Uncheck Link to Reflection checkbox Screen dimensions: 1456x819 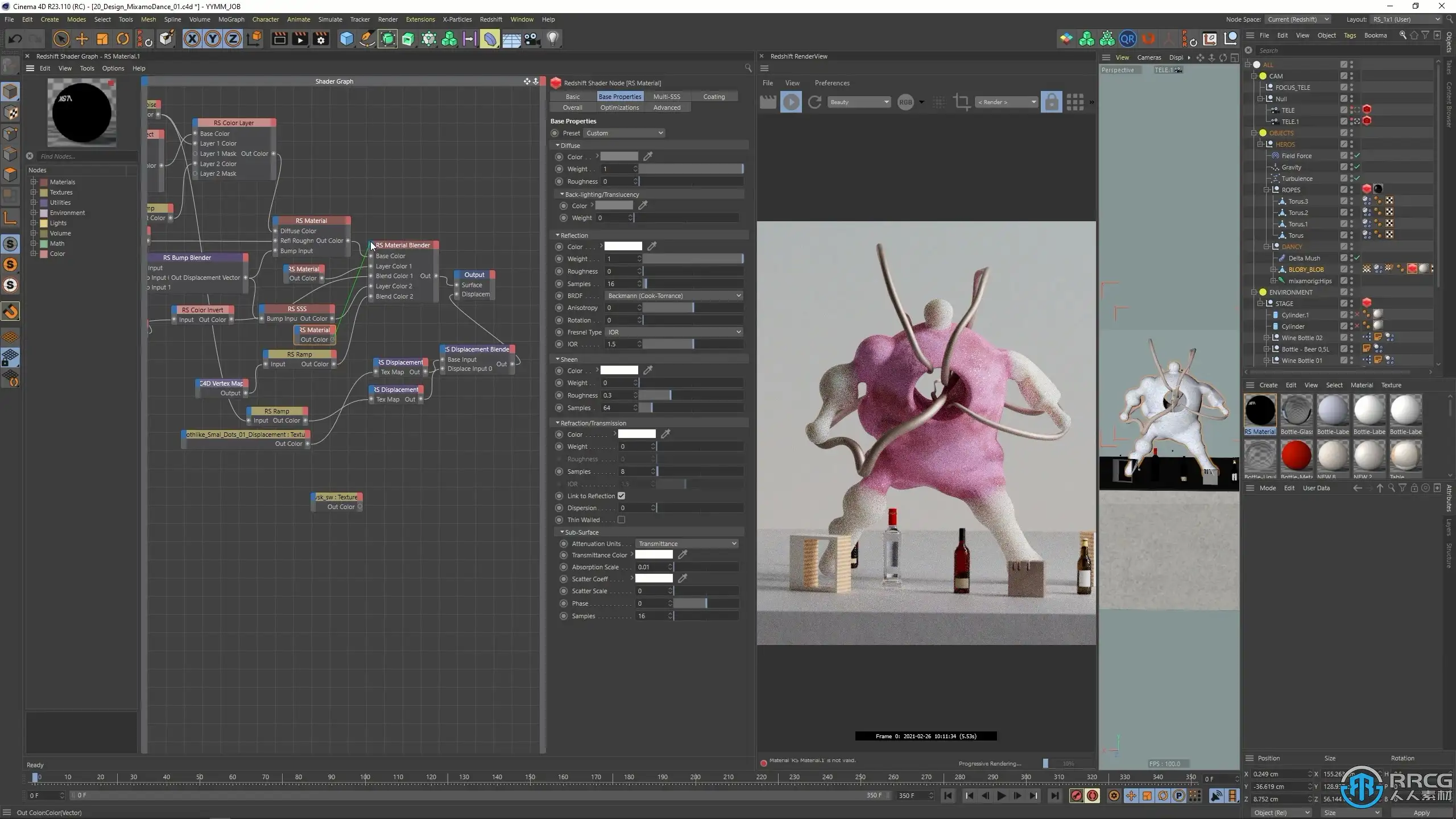(x=621, y=496)
